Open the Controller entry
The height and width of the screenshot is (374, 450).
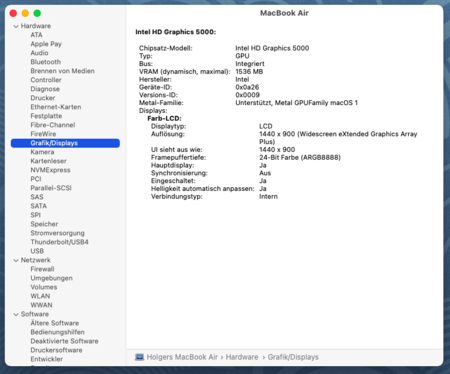pos(46,80)
